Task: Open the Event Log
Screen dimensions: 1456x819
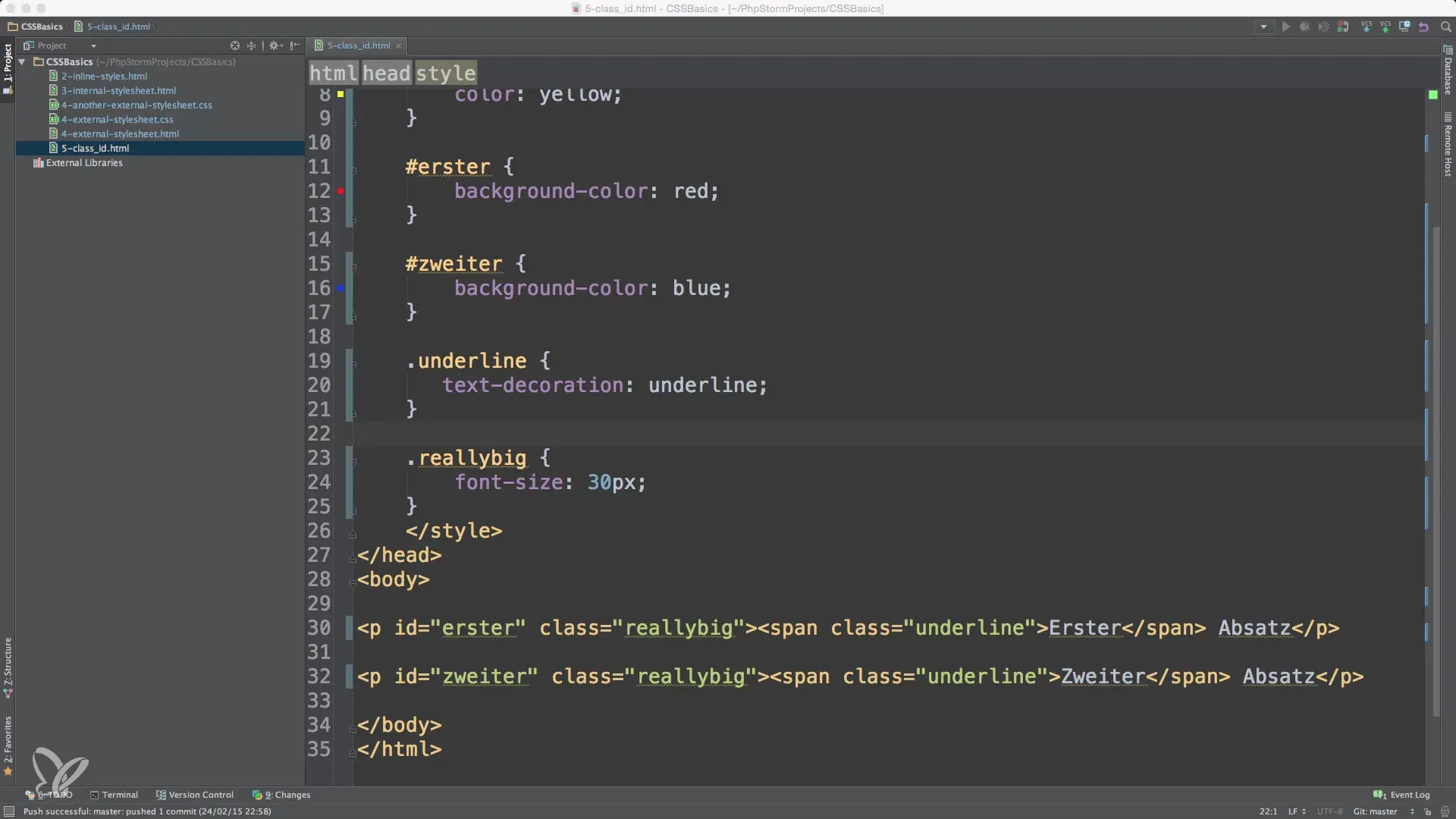Action: [1401, 795]
